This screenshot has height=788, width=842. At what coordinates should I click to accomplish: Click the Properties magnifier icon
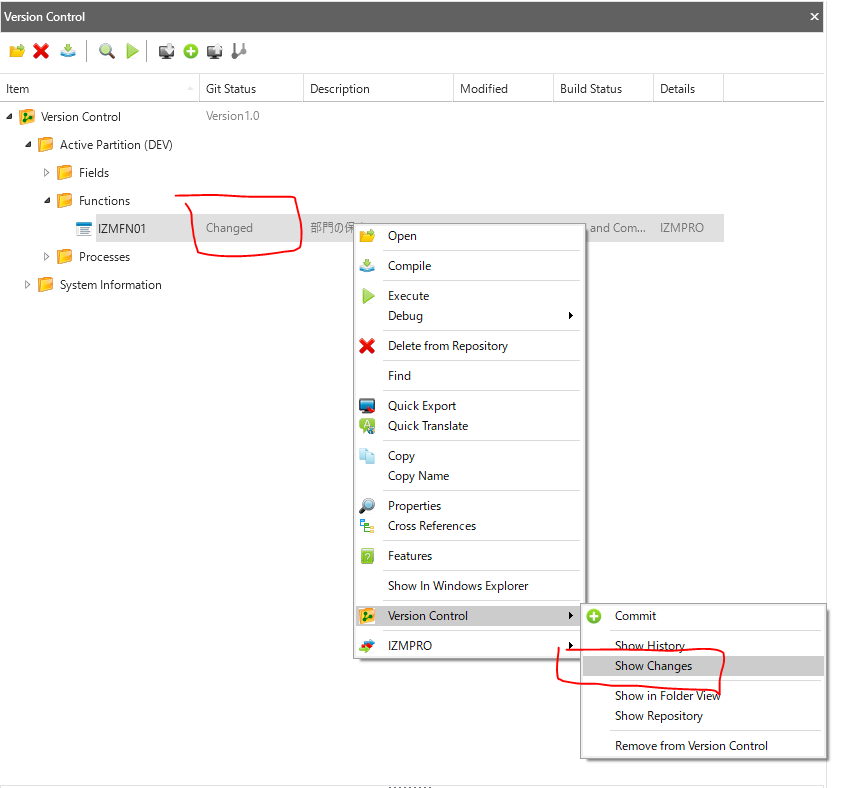click(367, 506)
